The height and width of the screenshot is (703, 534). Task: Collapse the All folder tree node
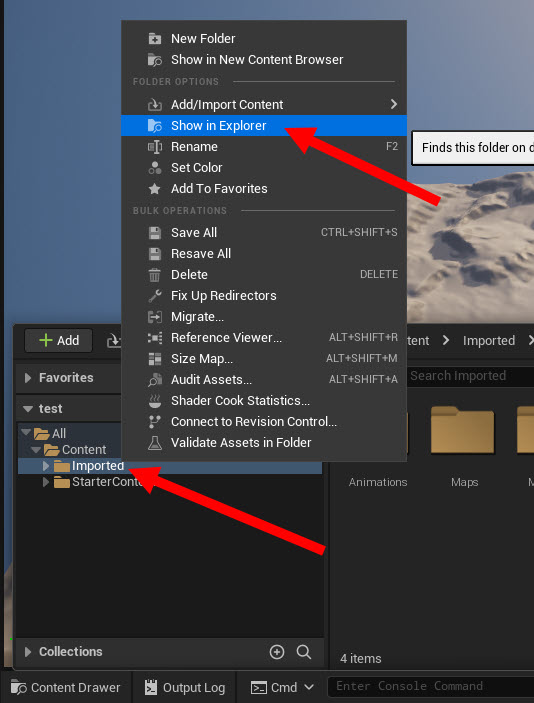click(x=26, y=432)
